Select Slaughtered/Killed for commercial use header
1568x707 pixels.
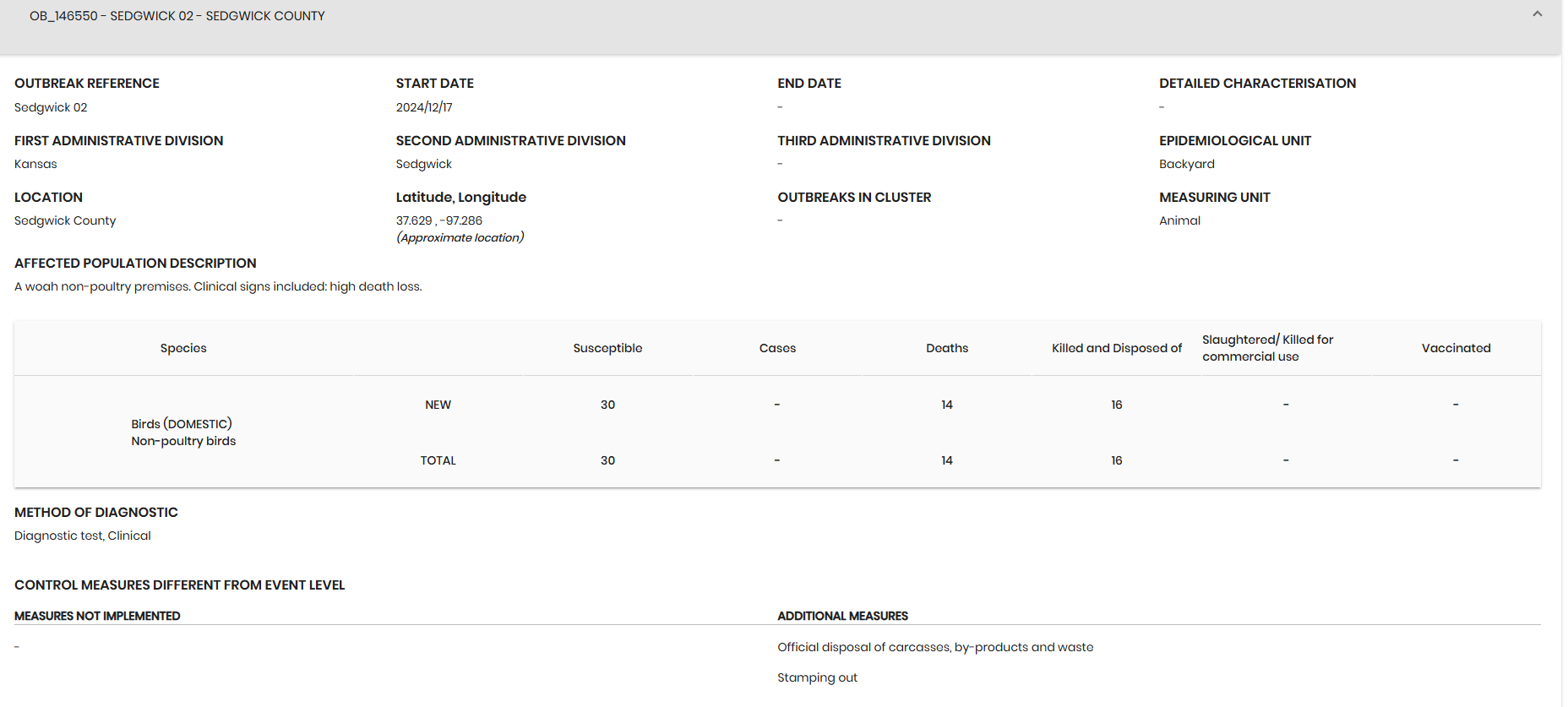(x=1267, y=348)
